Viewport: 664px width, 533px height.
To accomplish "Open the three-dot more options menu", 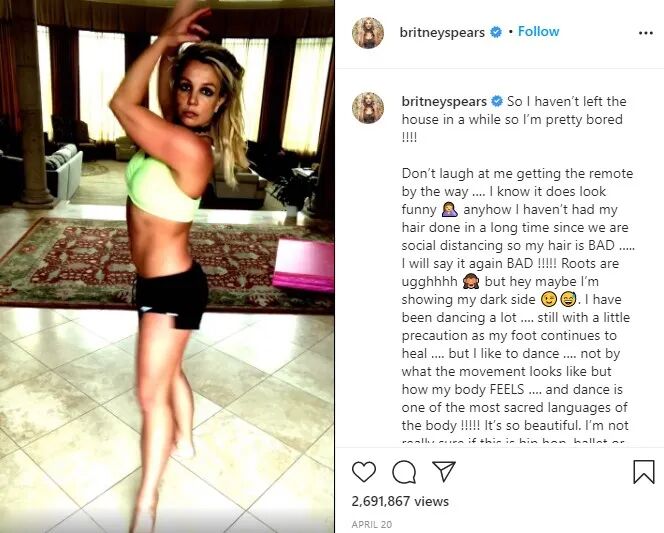I will (645, 33).
